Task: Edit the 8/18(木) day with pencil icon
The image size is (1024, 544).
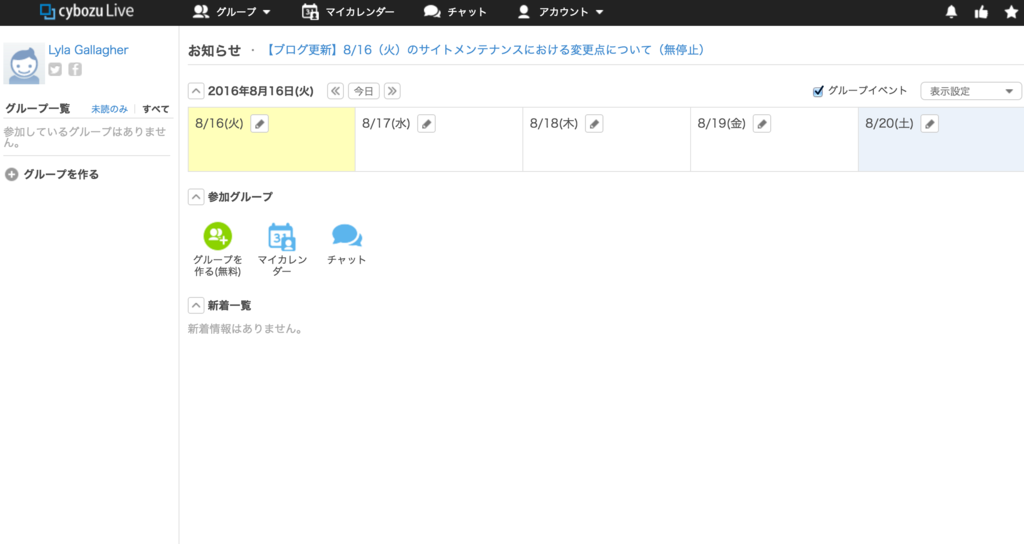Action: tap(594, 124)
